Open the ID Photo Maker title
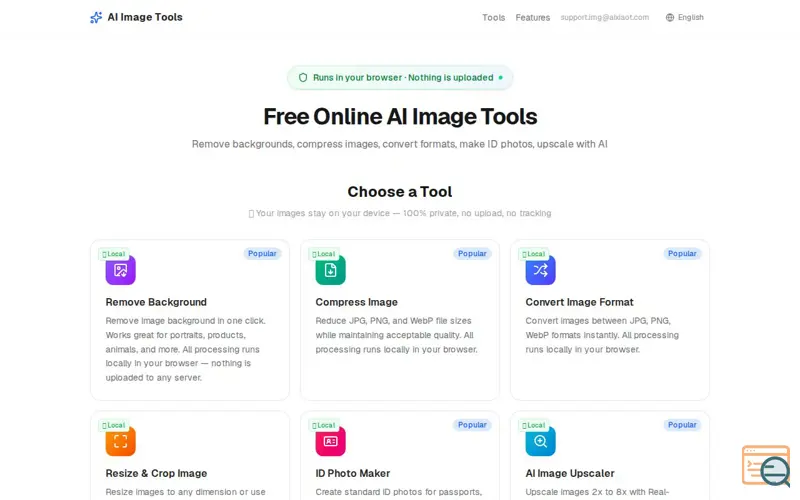800x500 pixels. point(353,473)
